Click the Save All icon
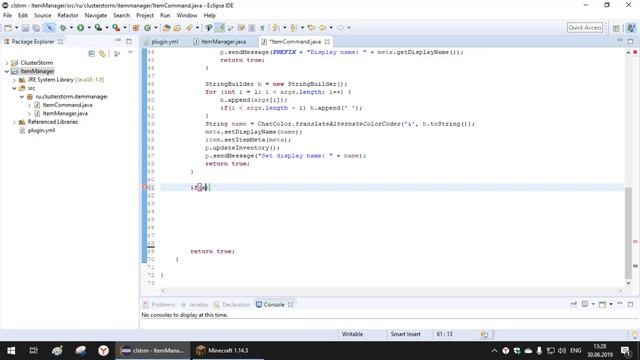The image size is (640, 360). pos(36,28)
